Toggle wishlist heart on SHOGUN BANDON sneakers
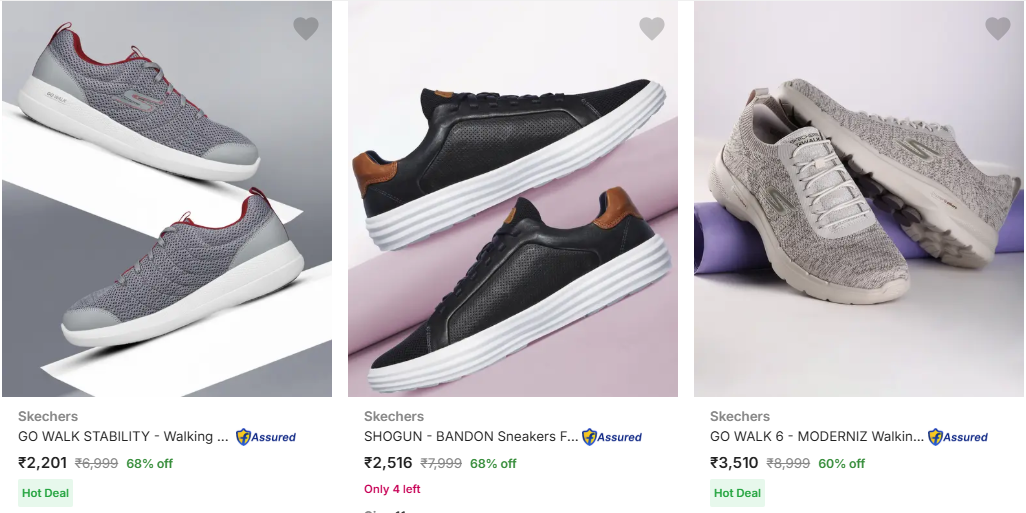The width and height of the screenshot is (1026, 513). click(652, 29)
